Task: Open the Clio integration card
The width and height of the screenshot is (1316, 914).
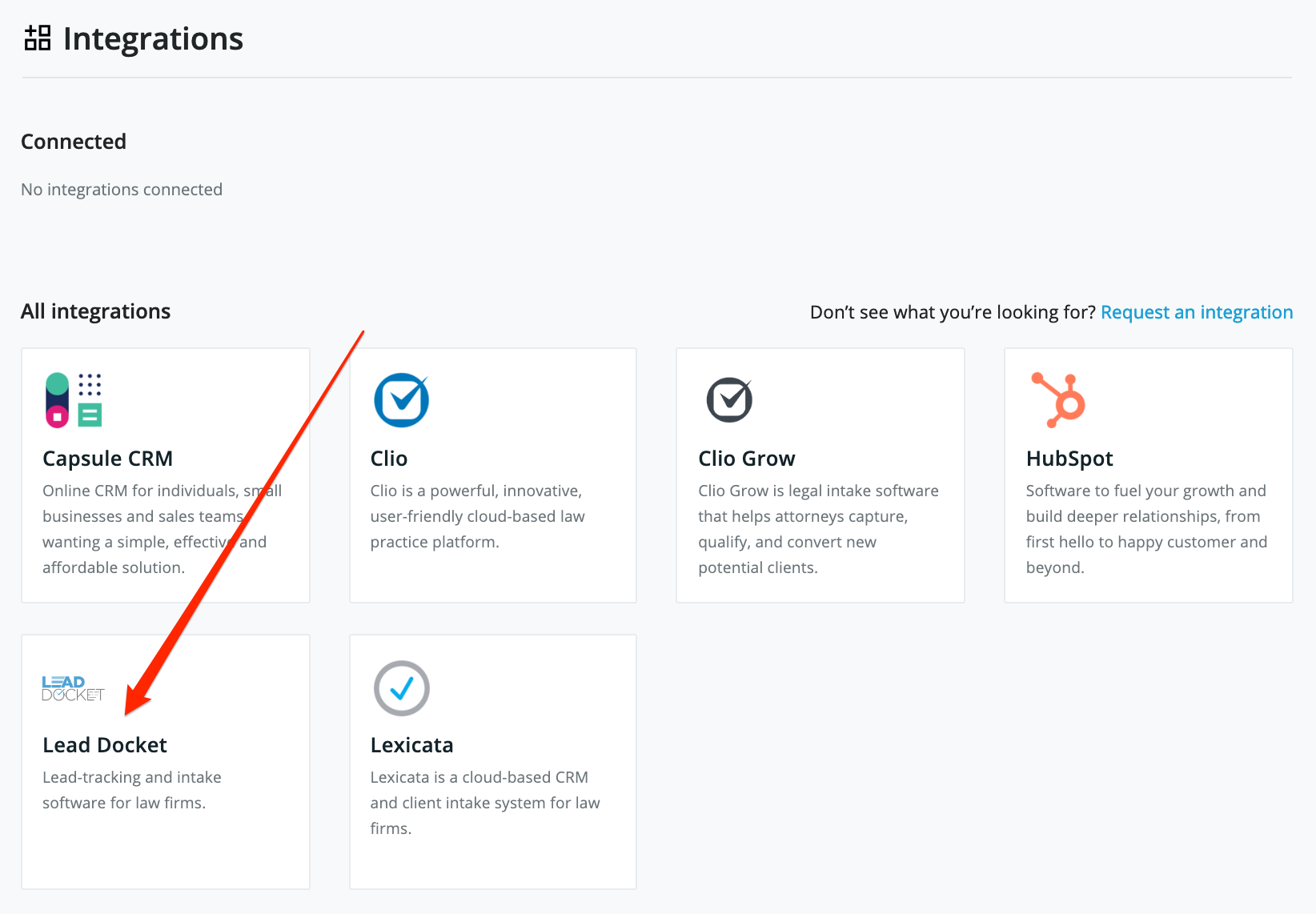Action: click(492, 474)
